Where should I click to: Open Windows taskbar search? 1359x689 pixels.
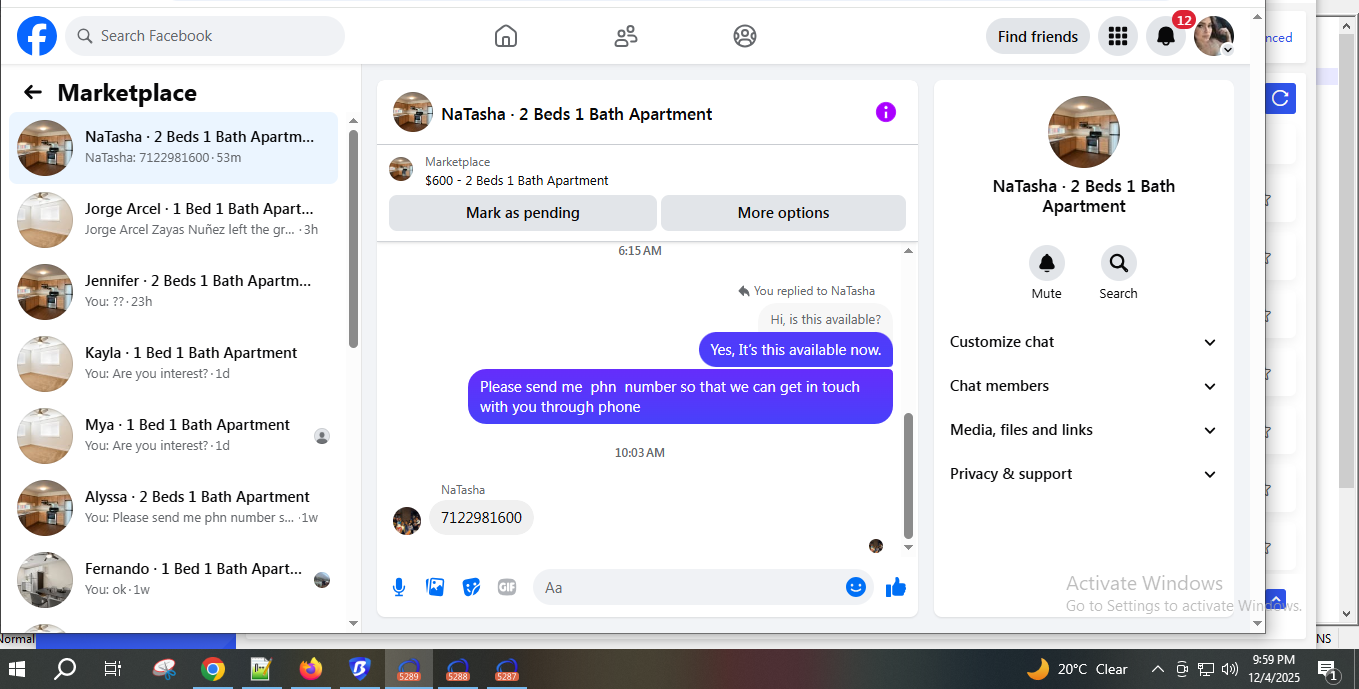65,668
